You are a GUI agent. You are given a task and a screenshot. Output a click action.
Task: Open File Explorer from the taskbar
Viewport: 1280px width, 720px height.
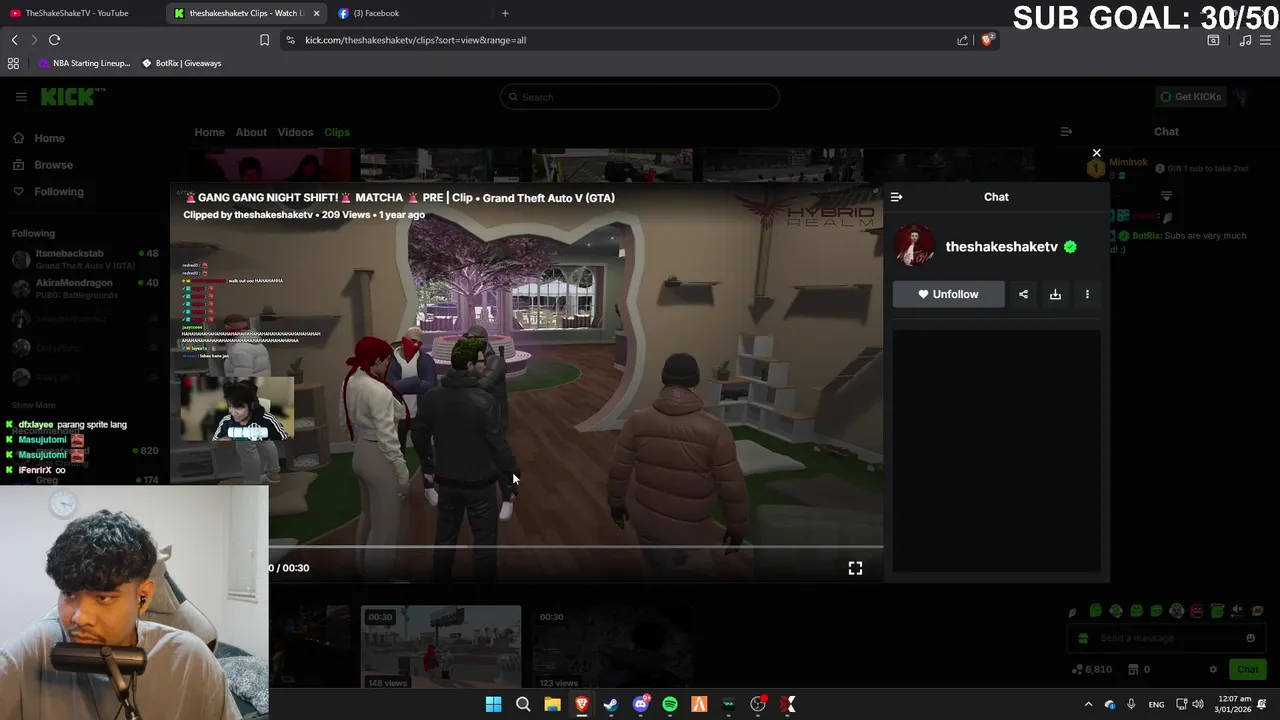point(552,704)
